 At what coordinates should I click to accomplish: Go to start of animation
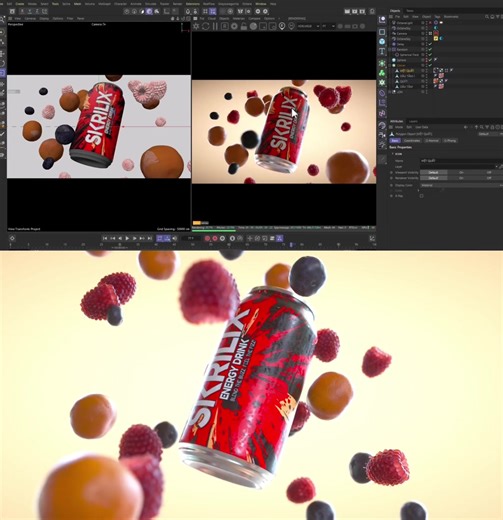click(105, 238)
